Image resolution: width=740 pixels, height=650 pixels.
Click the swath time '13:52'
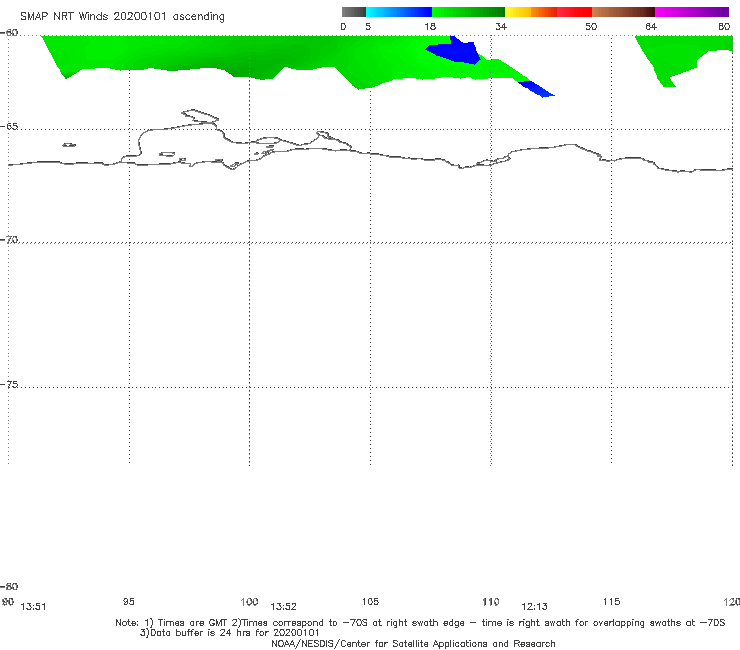[283, 607]
